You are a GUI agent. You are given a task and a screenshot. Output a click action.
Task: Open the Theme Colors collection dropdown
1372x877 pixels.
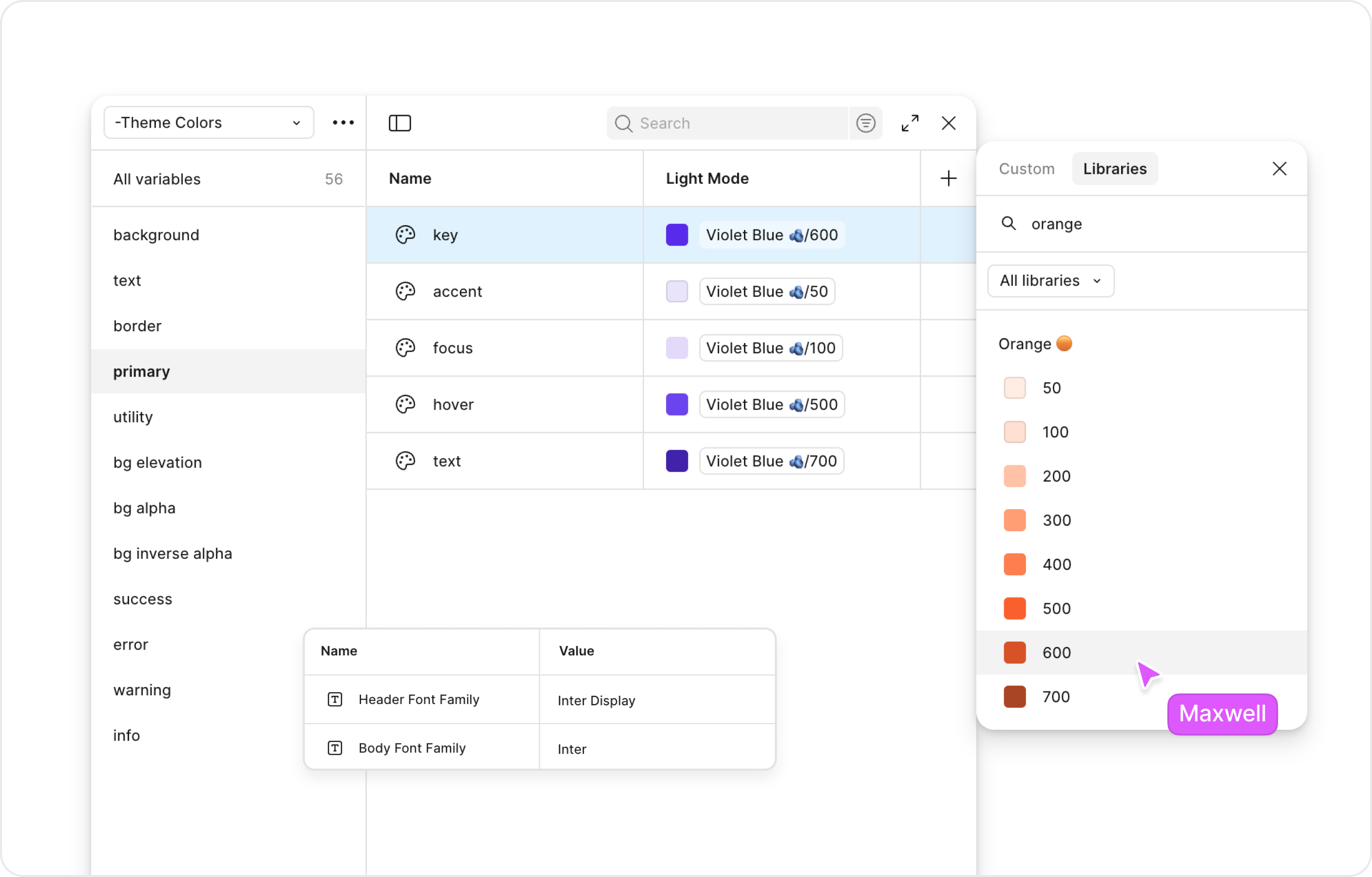(209, 122)
